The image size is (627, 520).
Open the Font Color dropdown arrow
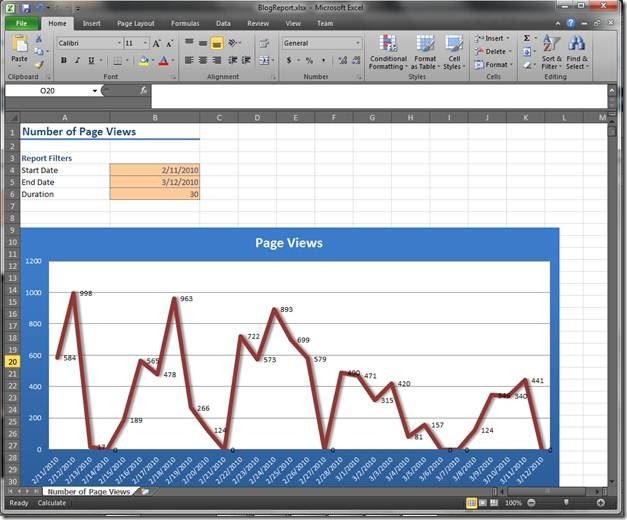(173, 61)
